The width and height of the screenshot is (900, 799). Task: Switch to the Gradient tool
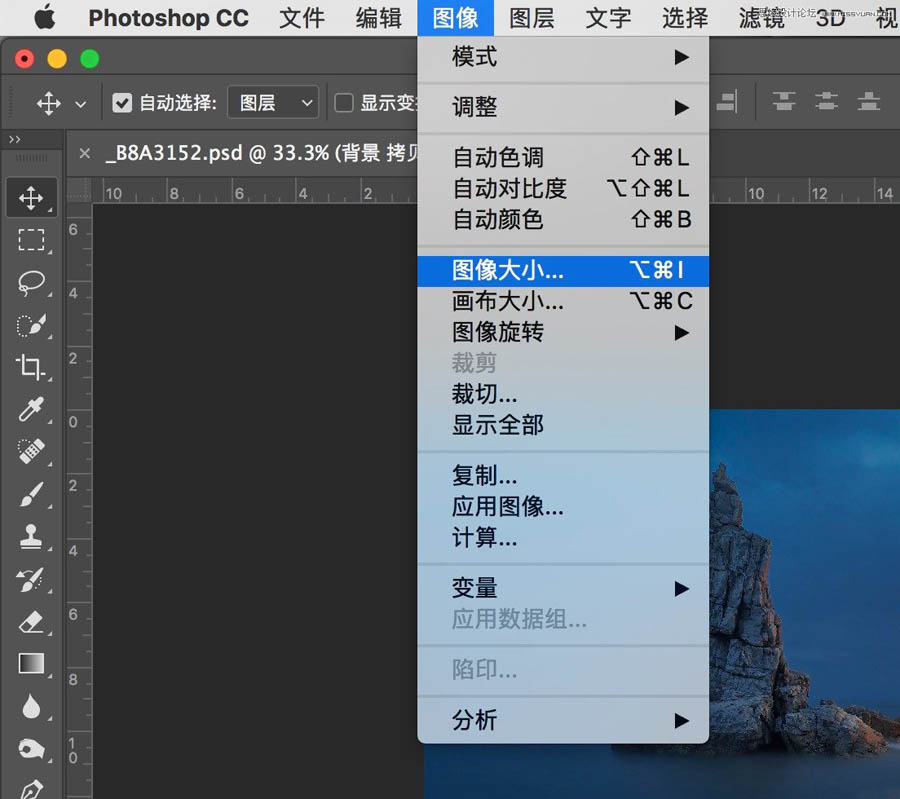(x=31, y=662)
